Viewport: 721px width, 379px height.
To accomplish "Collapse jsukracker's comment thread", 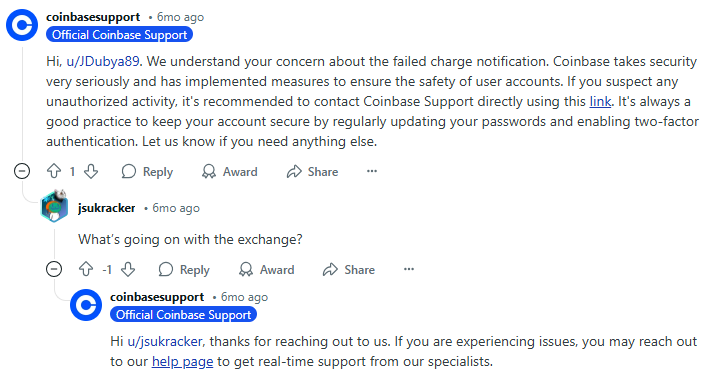I will [54, 269].
